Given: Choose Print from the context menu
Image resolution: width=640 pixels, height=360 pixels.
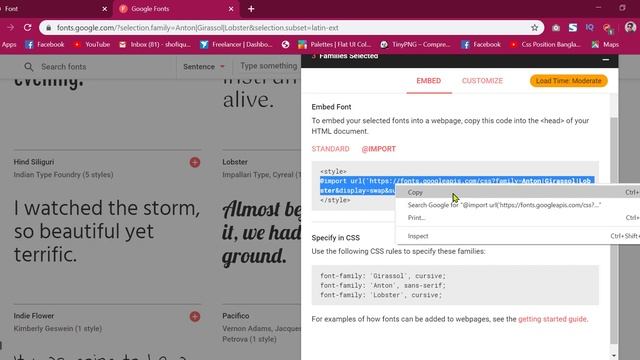Looking at the screenshot, I should click(518, 218).
